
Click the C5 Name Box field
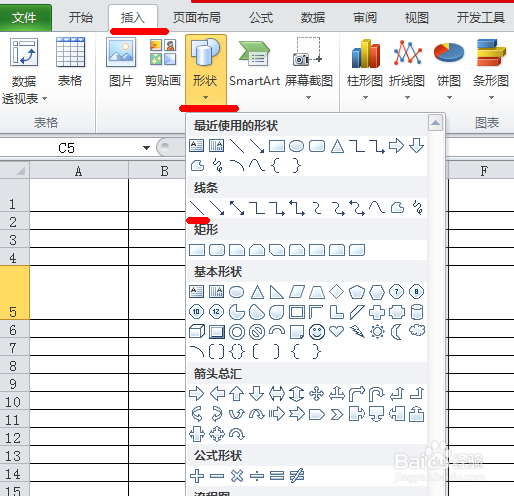click(x=67, y=148)
